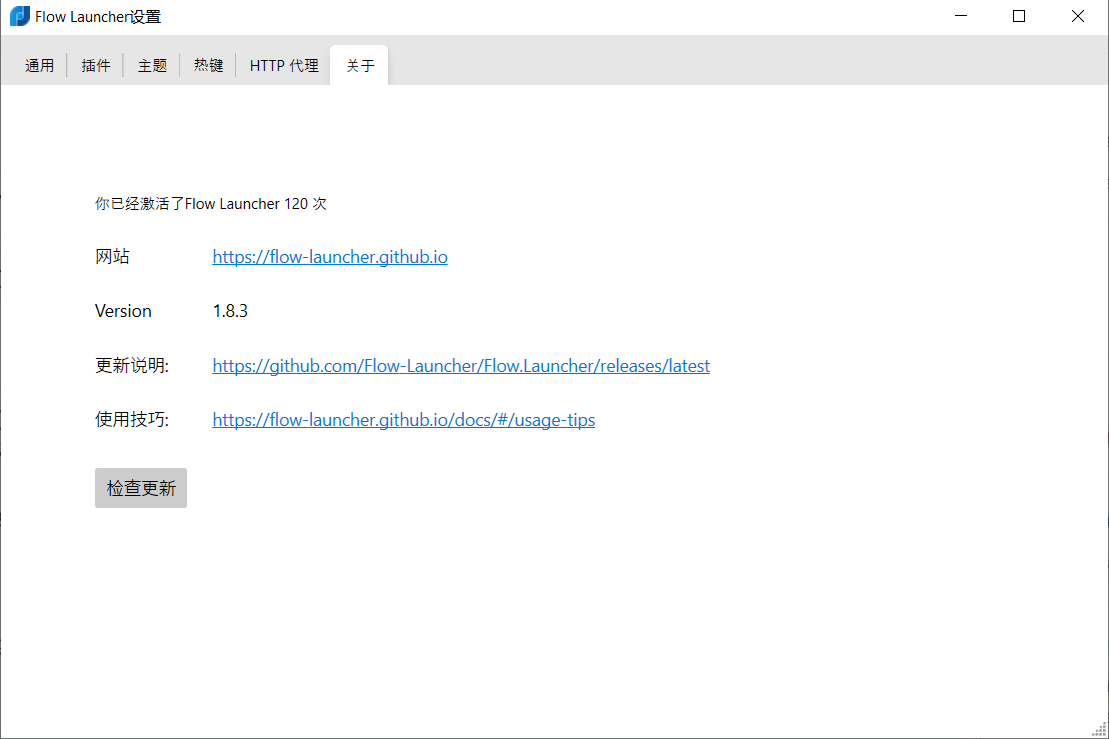This screenshot has height=739, width=1109.
Task: Click the Version label
Action: coord(123,311)
